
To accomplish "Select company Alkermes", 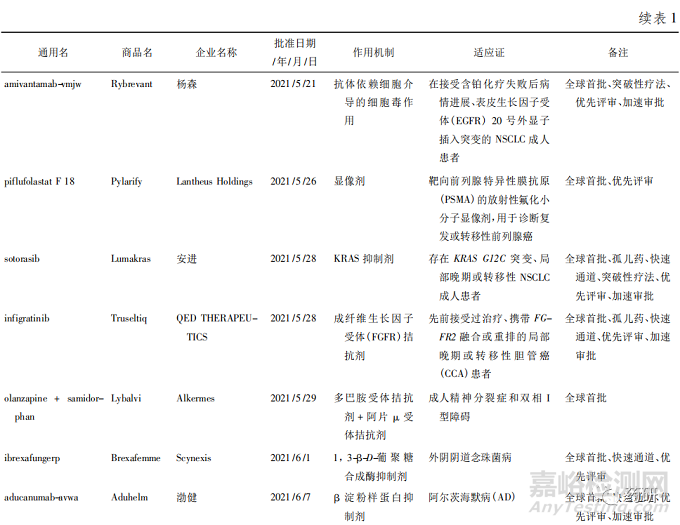I will (195, 398).
